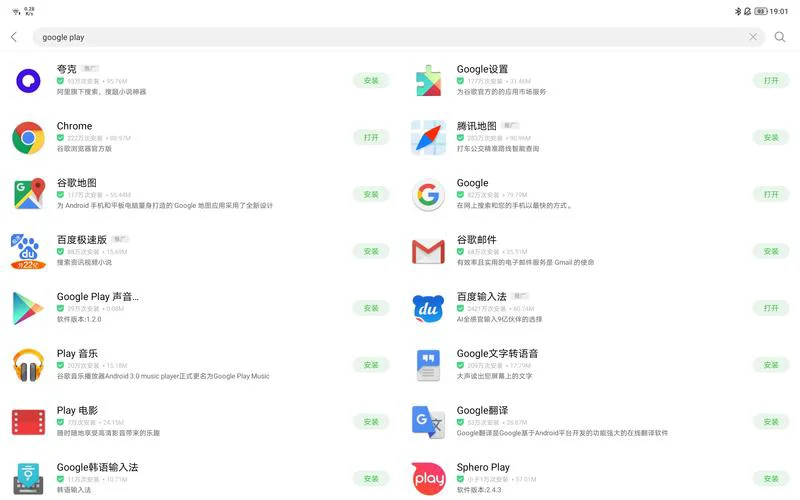800x500 pixels.
Task: Open the Sphero Play app icon
Action: 428,479
